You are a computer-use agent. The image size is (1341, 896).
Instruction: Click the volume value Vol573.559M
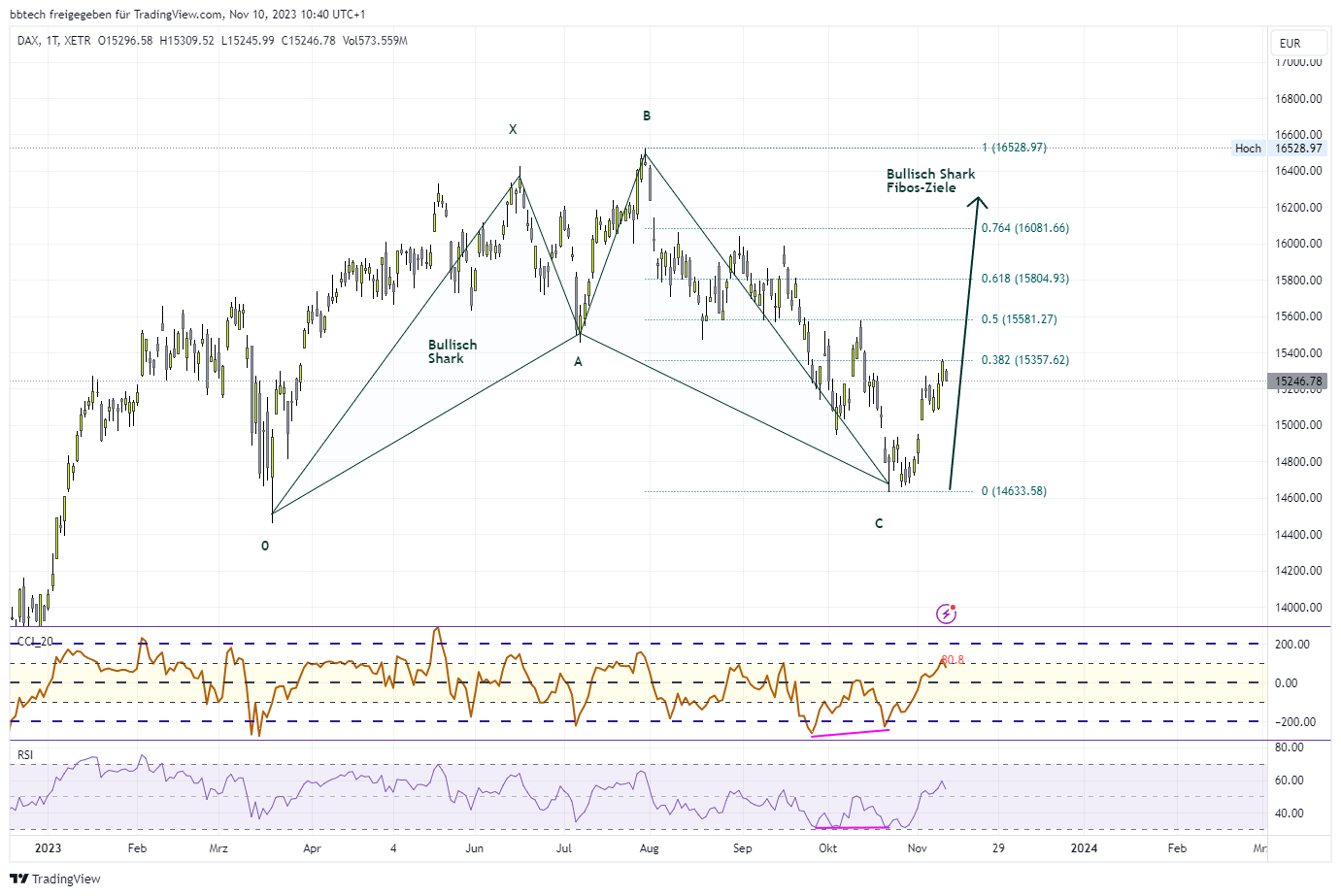tap(375, 41)
